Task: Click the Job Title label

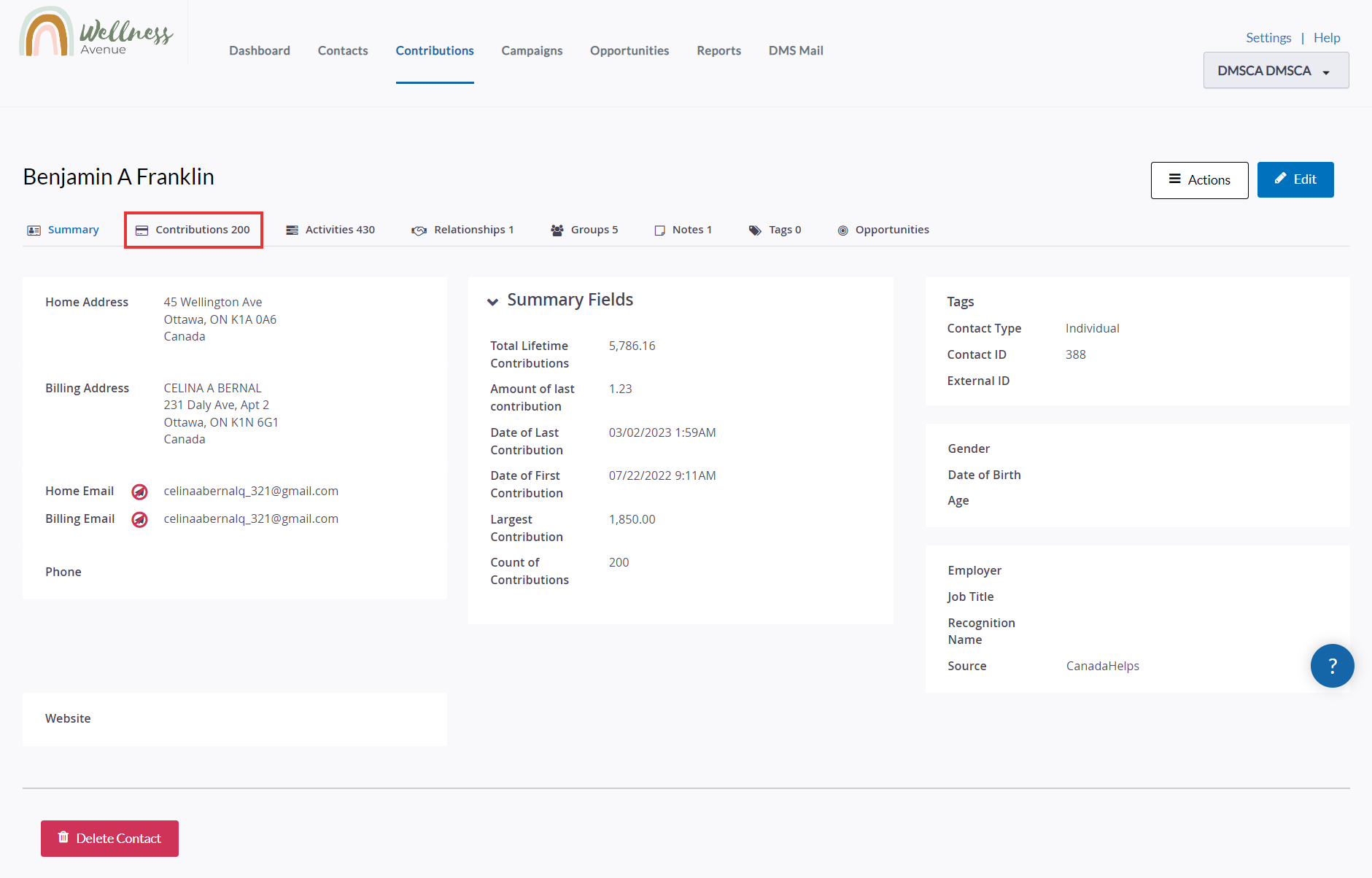Action: 971,597
